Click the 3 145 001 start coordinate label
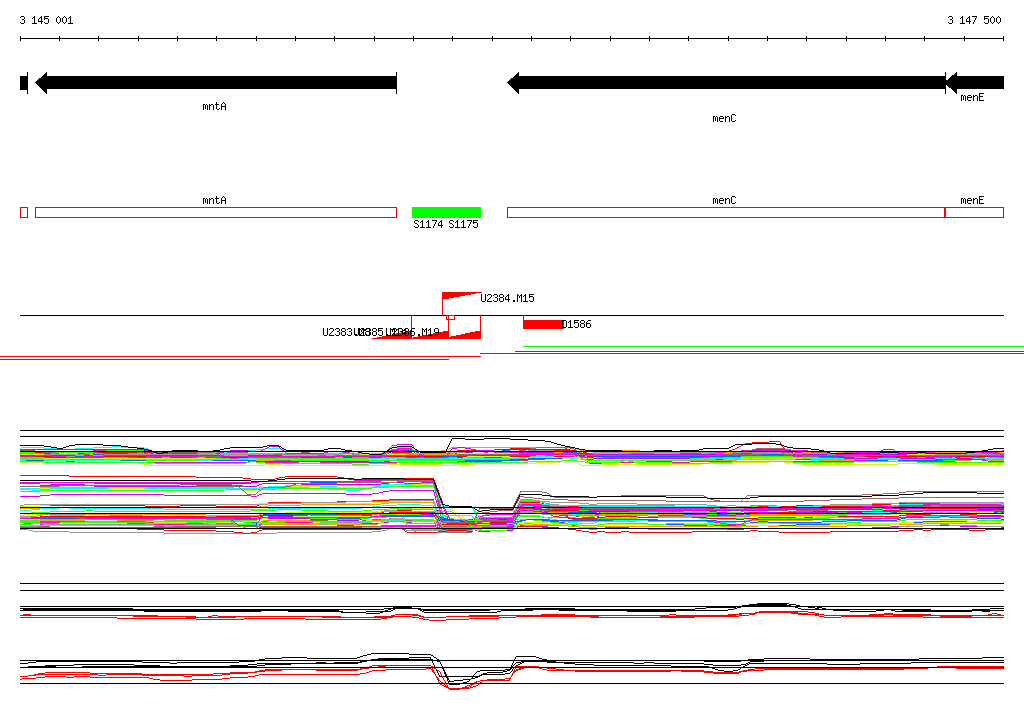The height and width of the screenshot is (714, 1024). click(46, 20)
